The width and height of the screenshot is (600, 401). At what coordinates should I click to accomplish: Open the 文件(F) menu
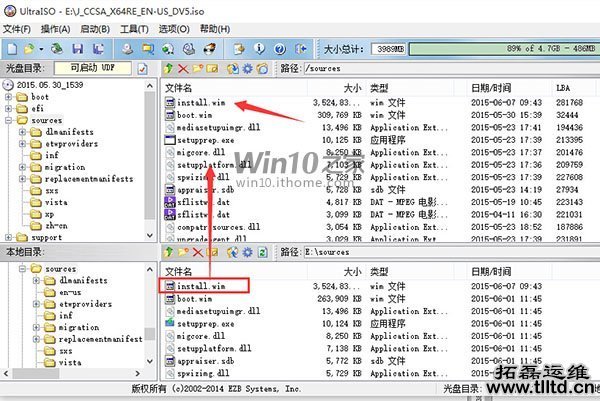point(17,29)
